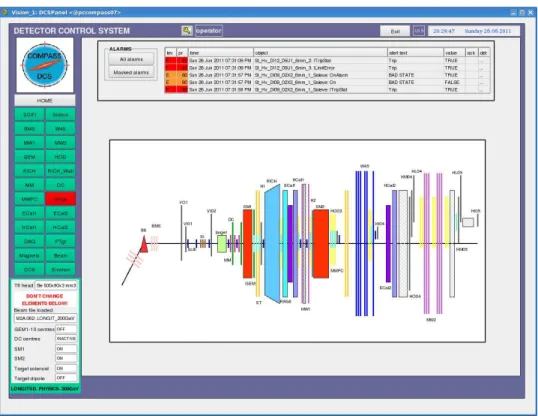Select alarm row with ILimitError object

(x=327, y=68)
